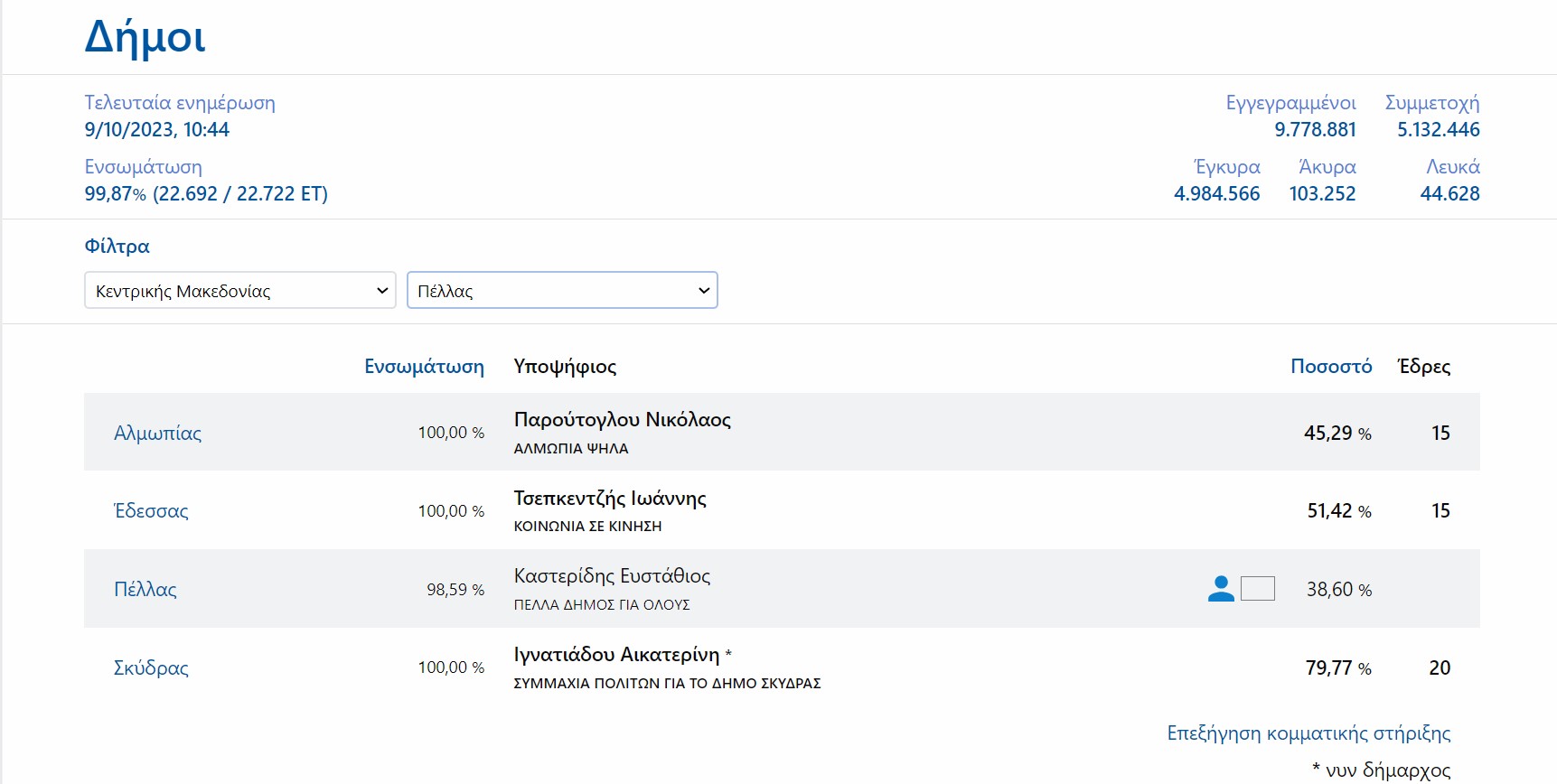
Task: Expand the Πέλλας regional unit dropdown
Action: click(562, 291)
